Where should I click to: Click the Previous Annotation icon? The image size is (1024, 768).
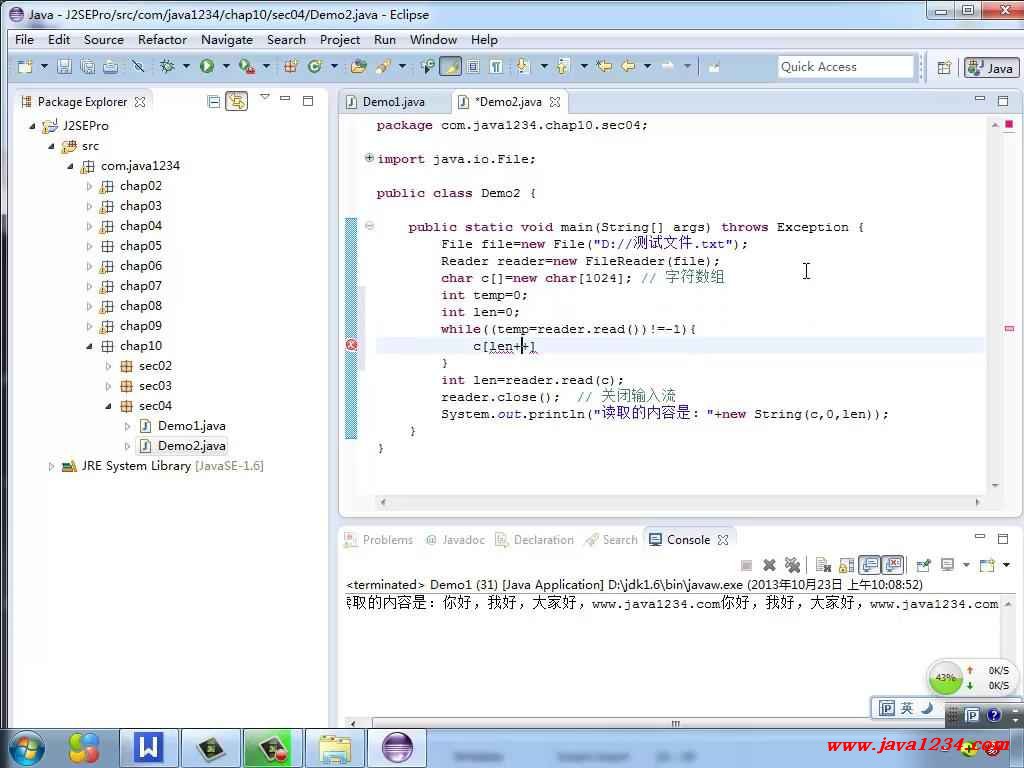tap(563, 66)
